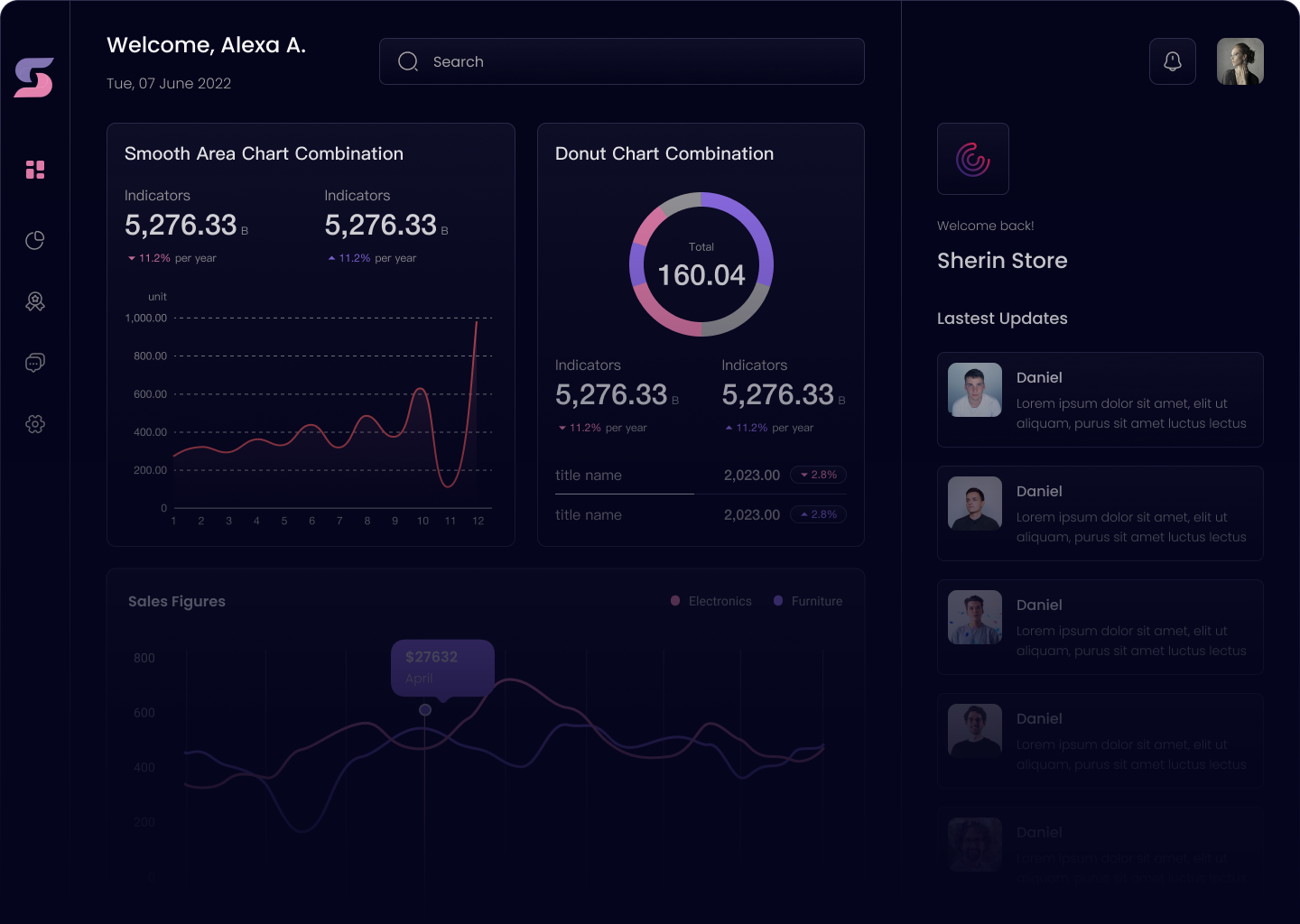
Task: Toggle the Furniture legend series
Action: 808,601
